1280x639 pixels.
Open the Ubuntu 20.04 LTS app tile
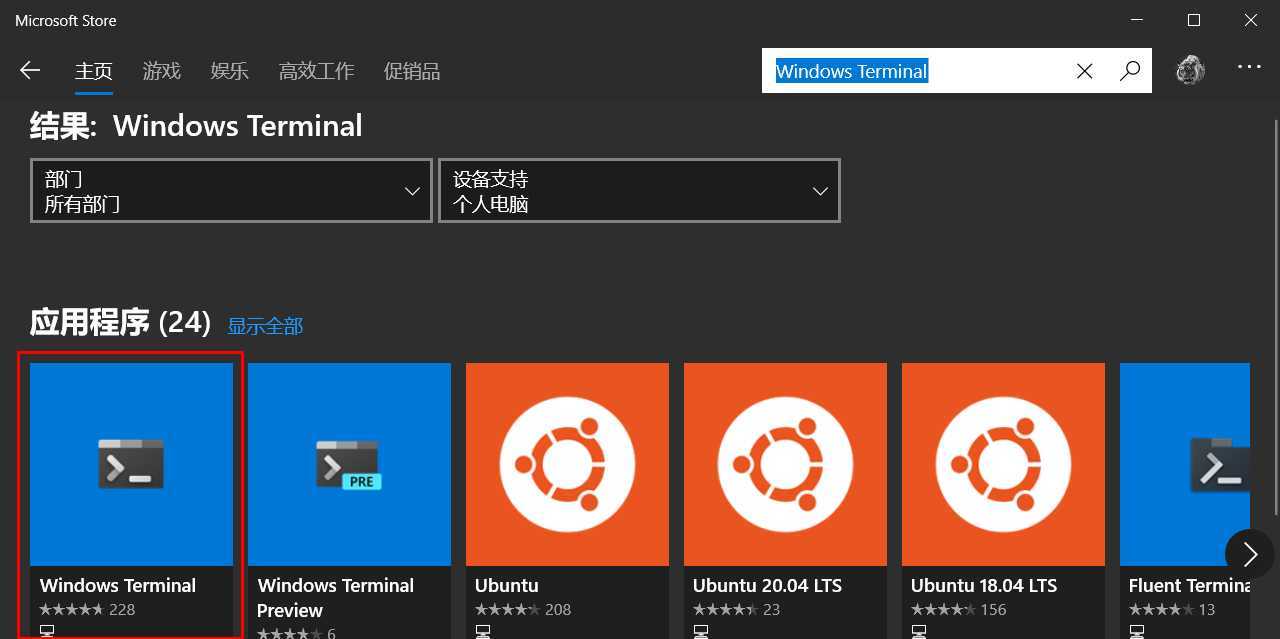(x=785, y=500)
